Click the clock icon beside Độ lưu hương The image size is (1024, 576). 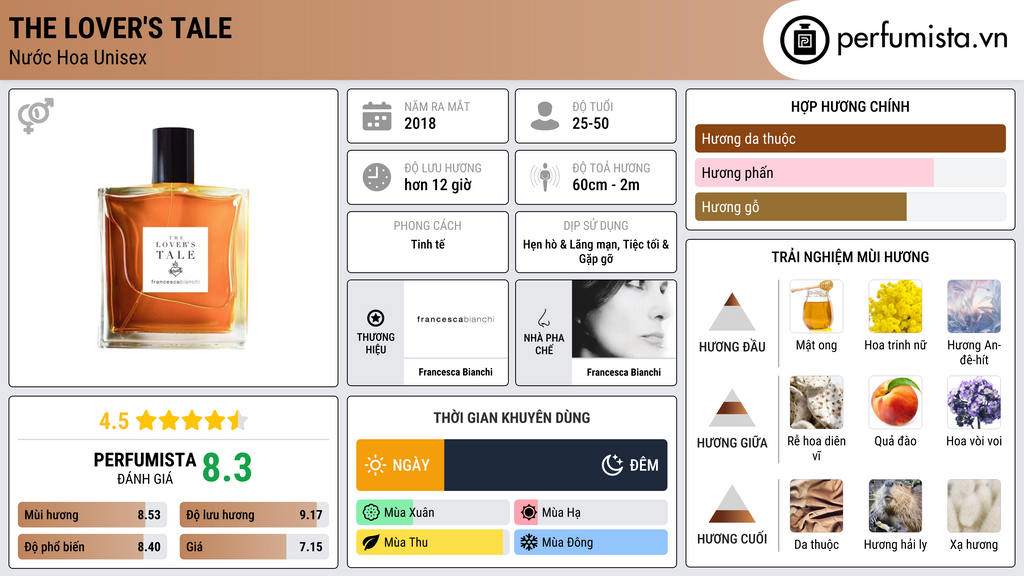click(377, 177)
